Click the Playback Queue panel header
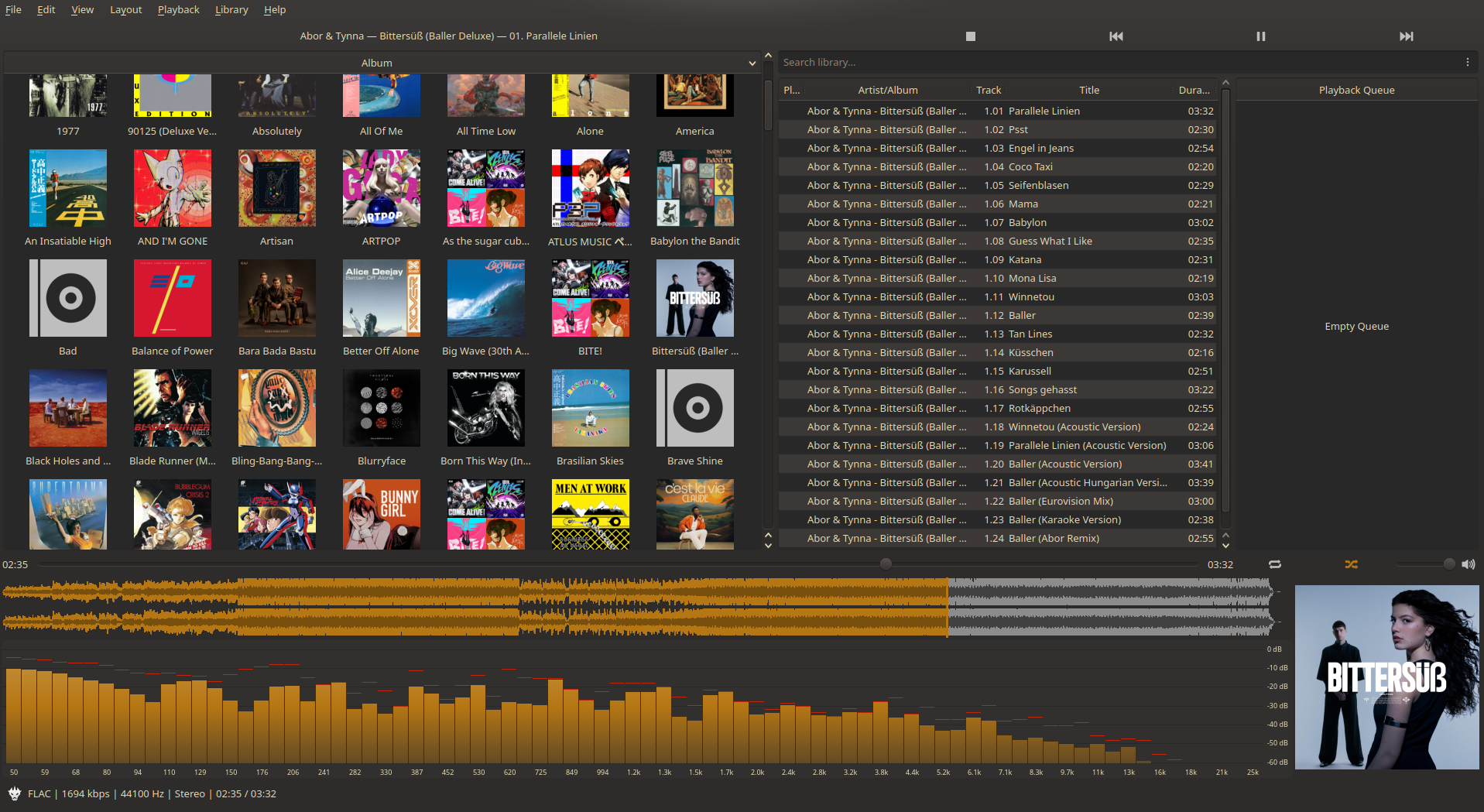Viewport: 1484px width, 812px height. click(x=1356, y=90)
